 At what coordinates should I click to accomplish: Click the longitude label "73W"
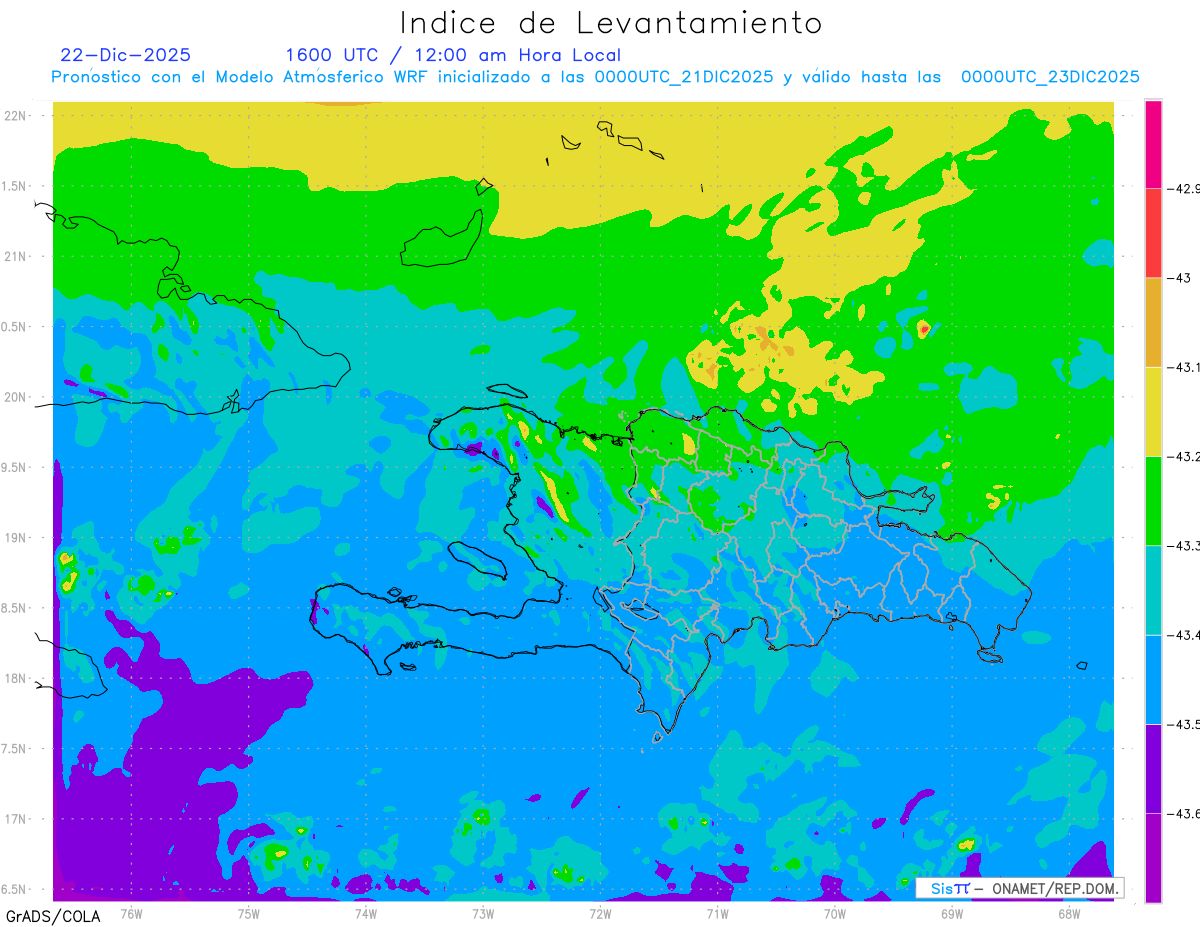coord(483,914)
